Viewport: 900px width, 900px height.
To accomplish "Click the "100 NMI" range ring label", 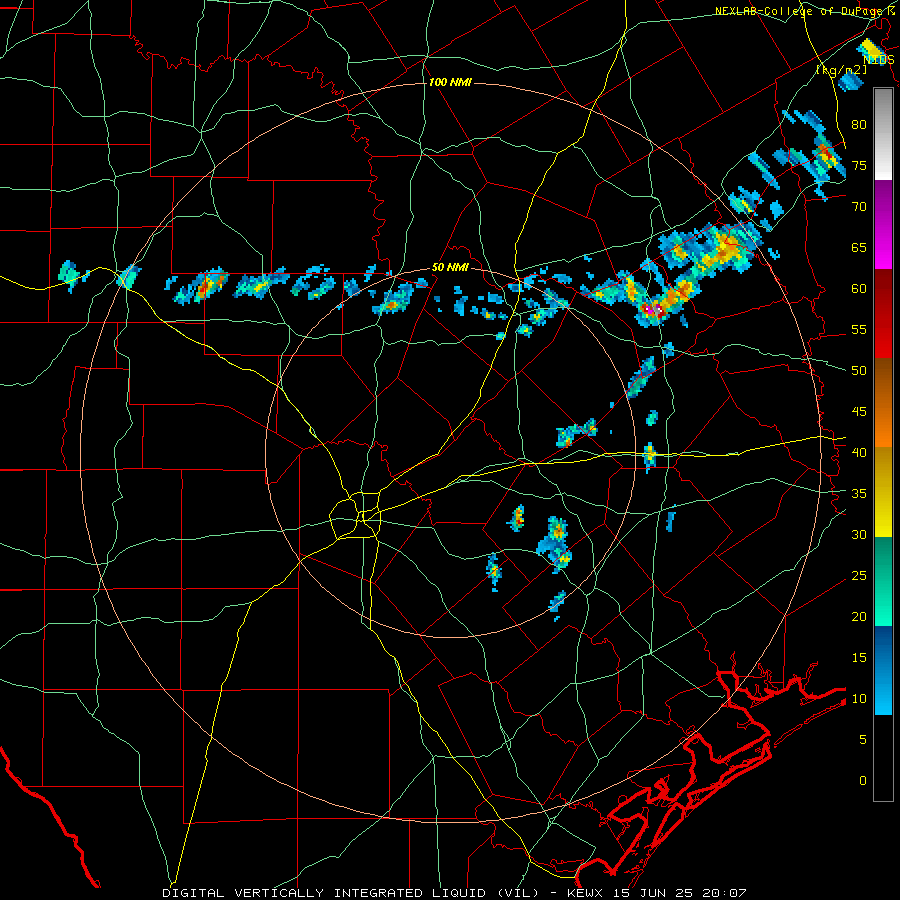I will [450, 83].
